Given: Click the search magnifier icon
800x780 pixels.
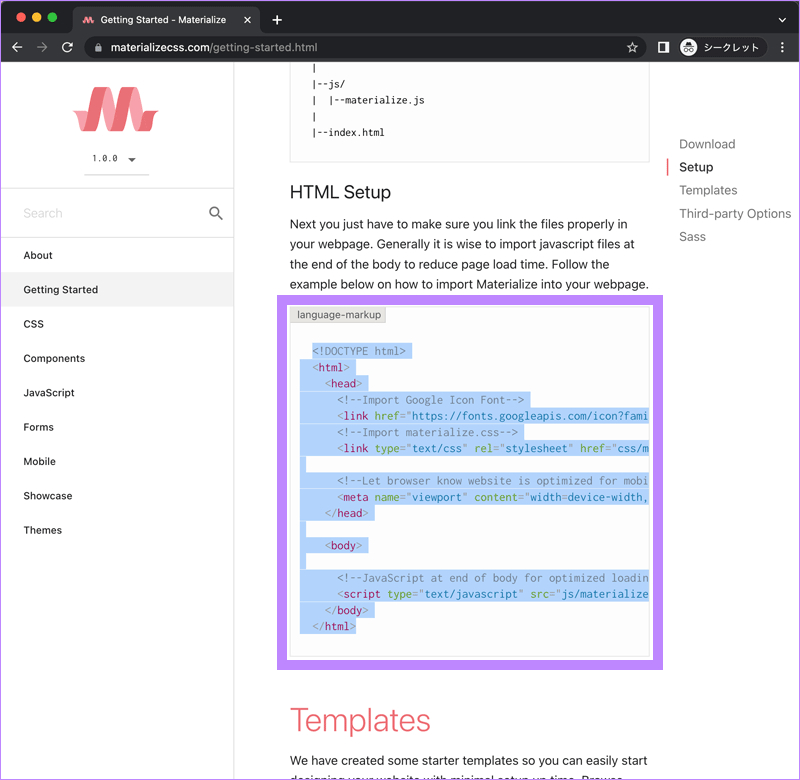Looking at the screenshot, I should 215,213.
